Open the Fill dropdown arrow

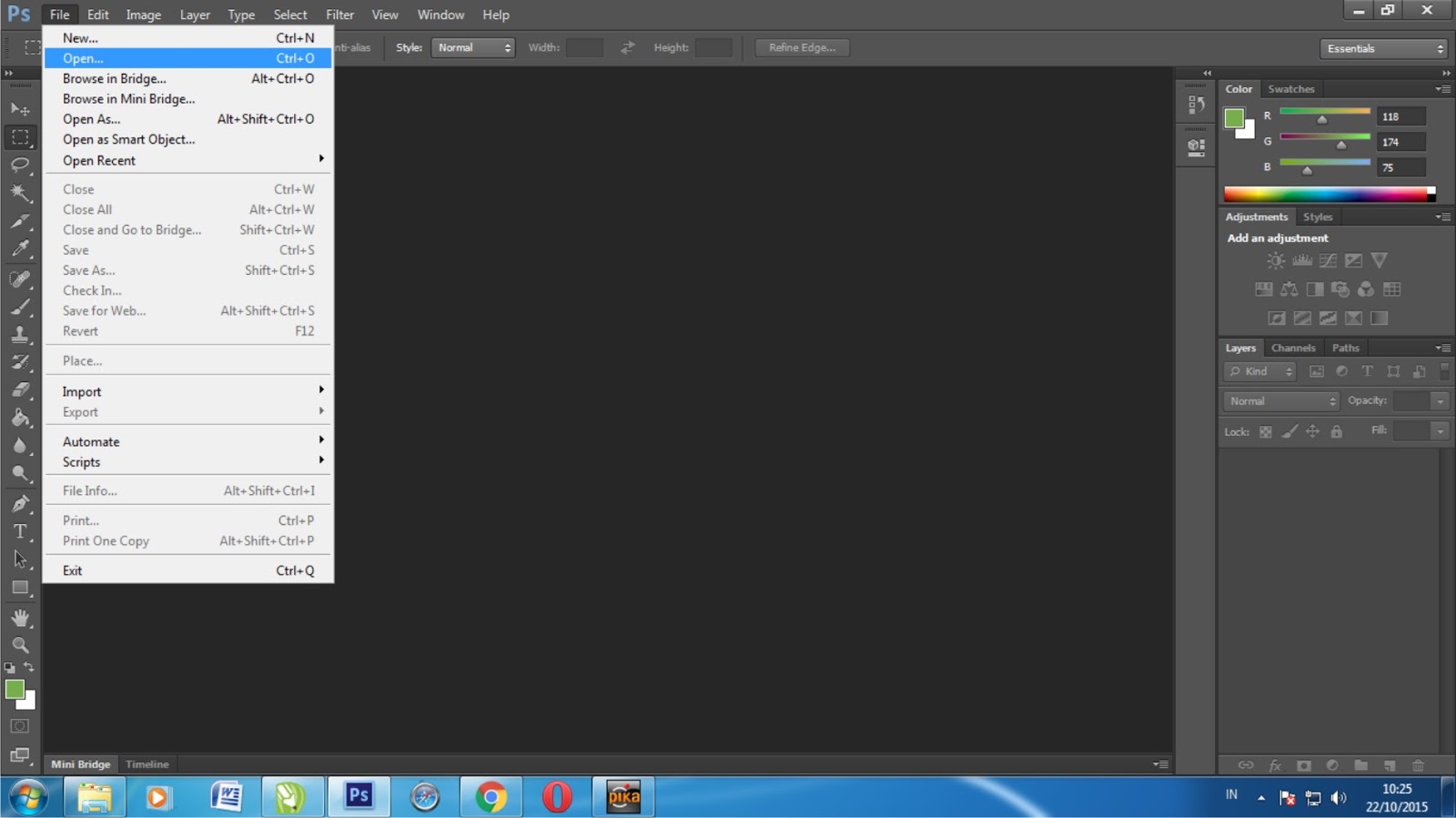1440,431
